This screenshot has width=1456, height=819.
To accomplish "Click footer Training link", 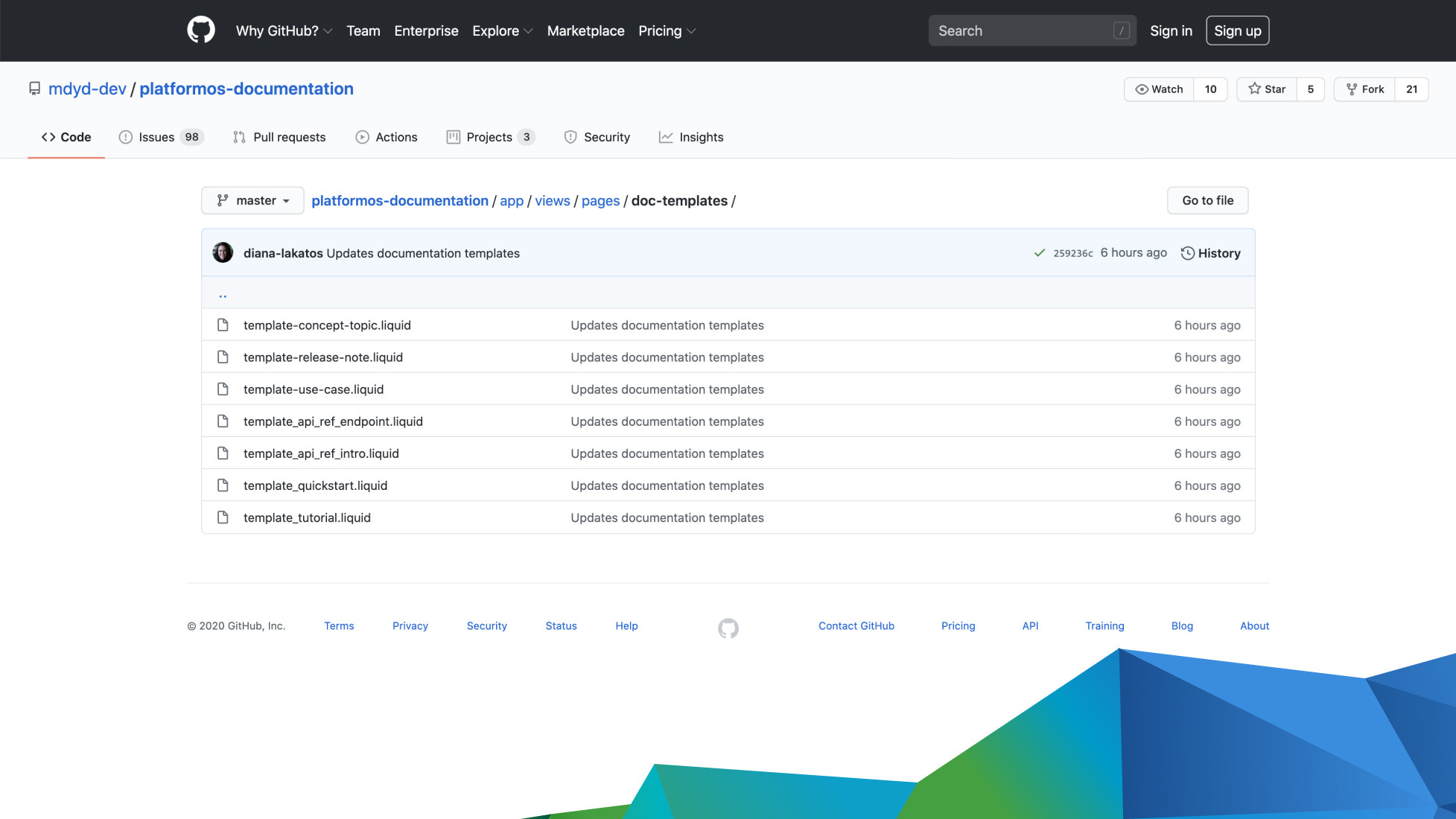I will (1104, 625).
